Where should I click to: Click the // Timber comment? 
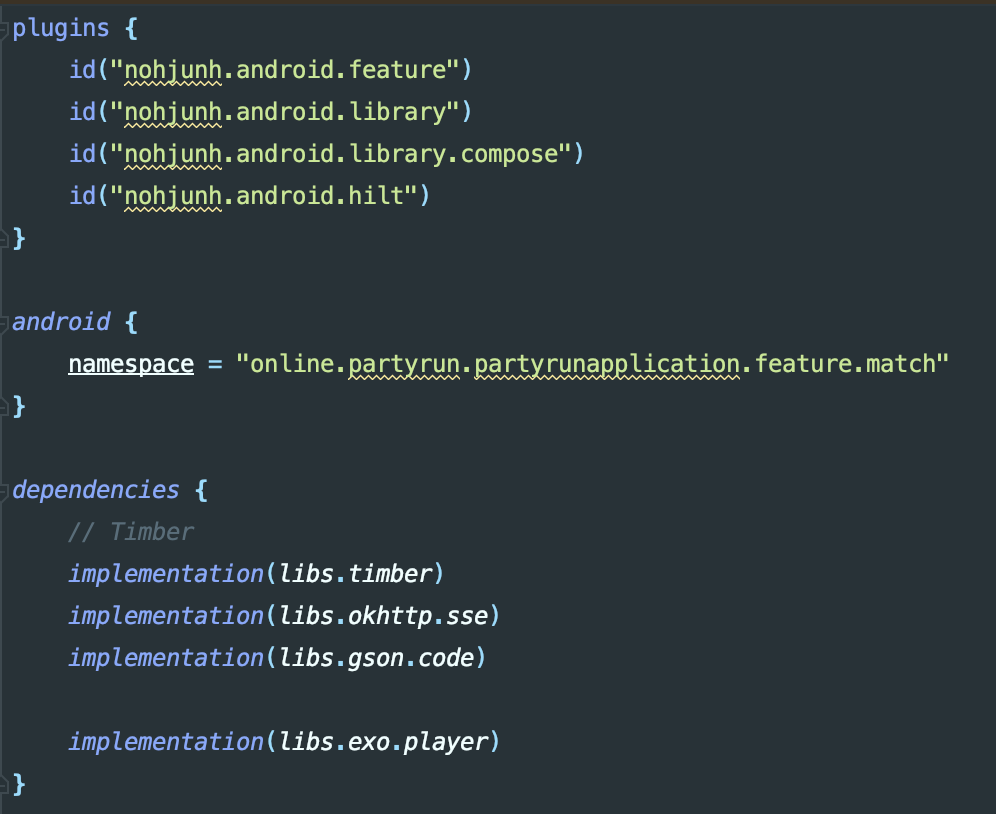[131, 532]
